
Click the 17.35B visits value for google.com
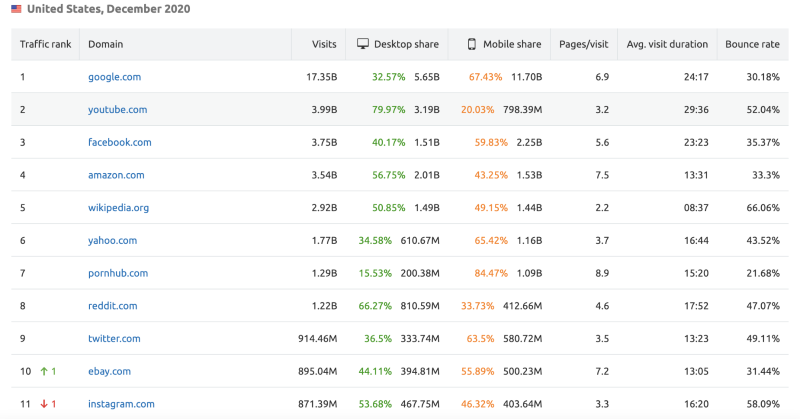(321, 77)
